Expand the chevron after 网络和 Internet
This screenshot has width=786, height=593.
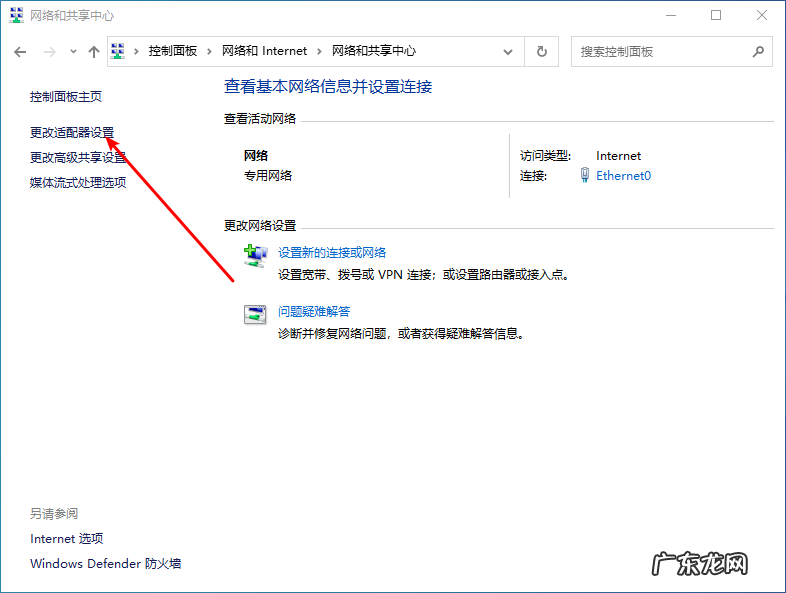(319, 51)
